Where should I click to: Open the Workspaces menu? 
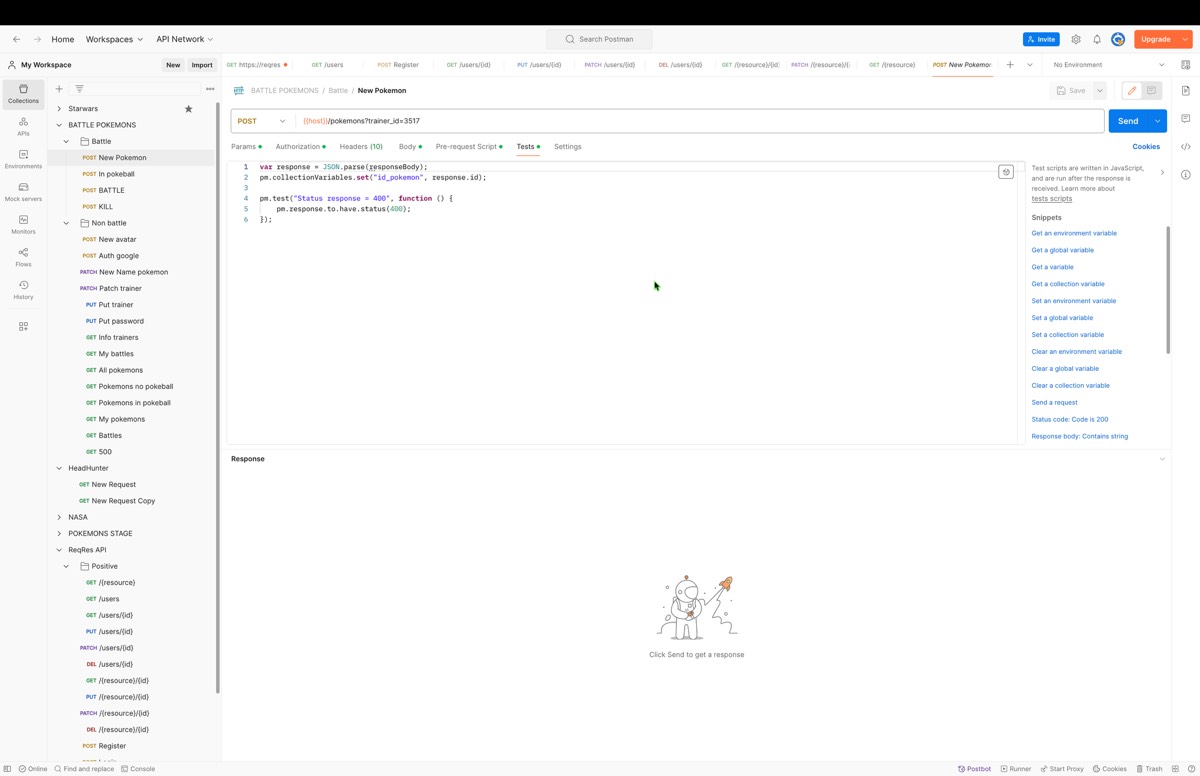[x=114, y=39]
